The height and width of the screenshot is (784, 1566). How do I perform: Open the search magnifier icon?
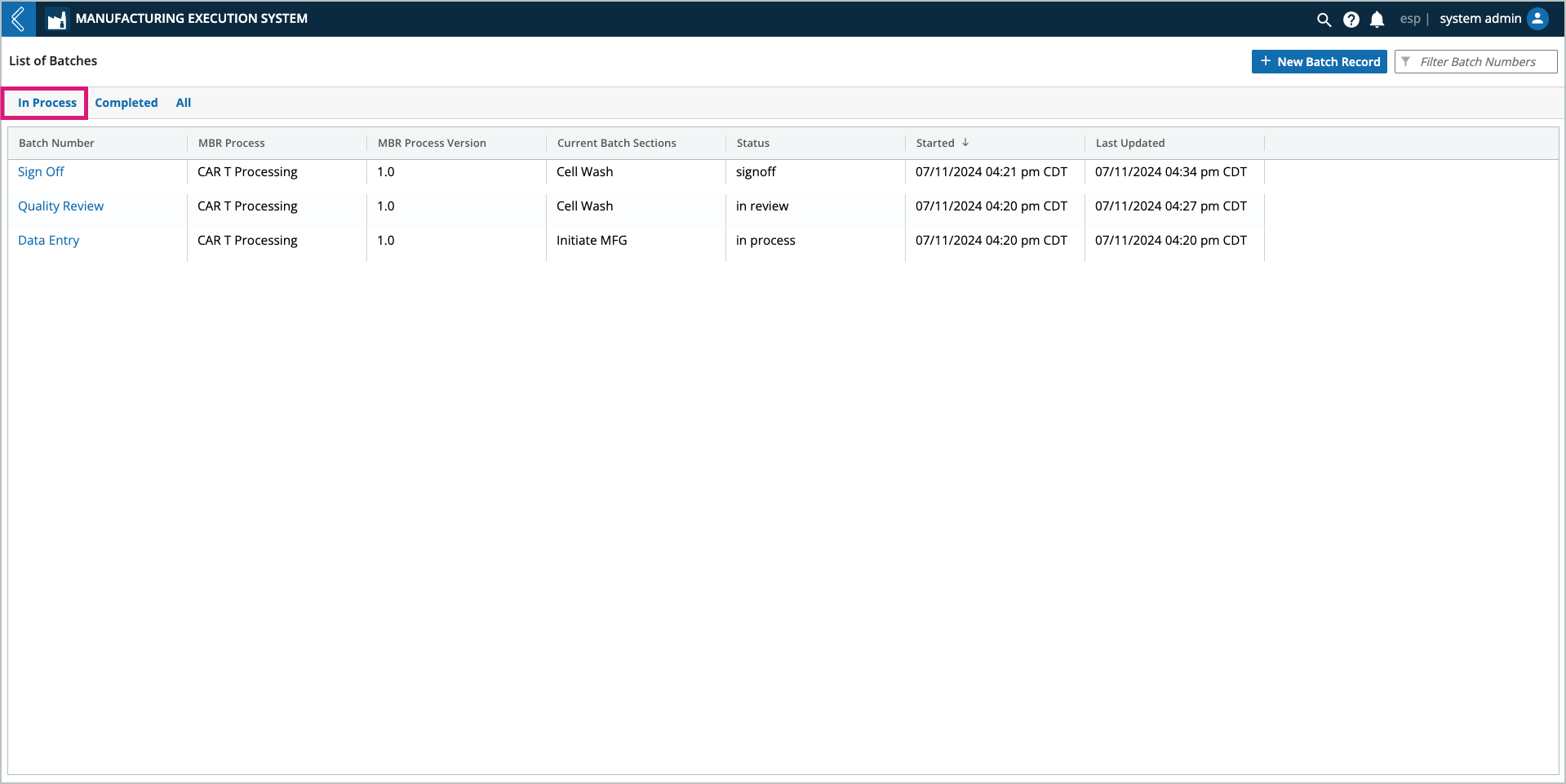pos(1324,20)
